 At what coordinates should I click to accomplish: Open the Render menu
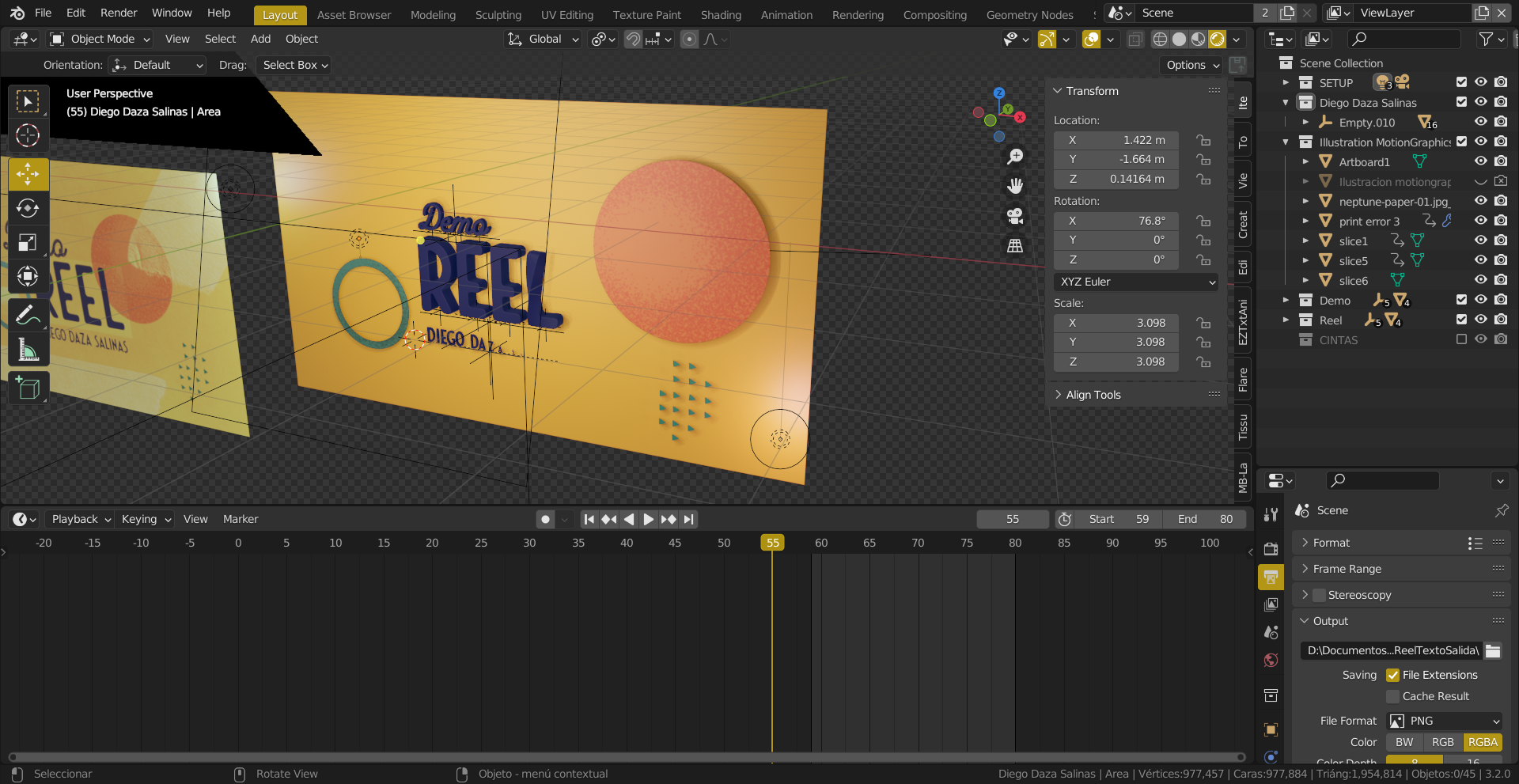(119, 13)
